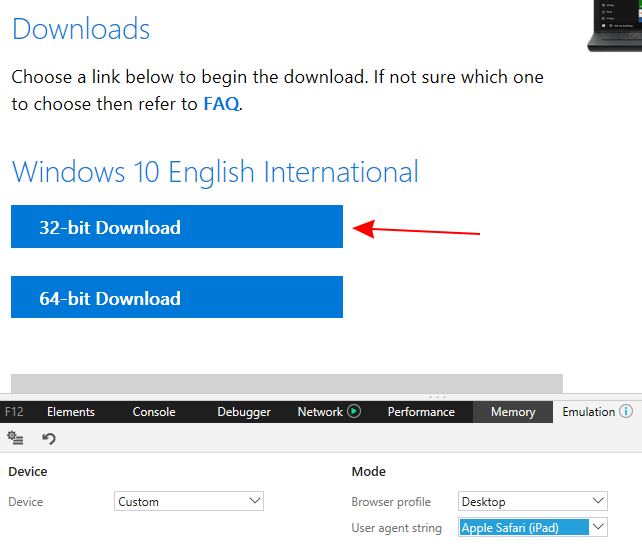This screenshot has width=642, height=551.
Task: Open the Console tab
Action: coord(154,412)
